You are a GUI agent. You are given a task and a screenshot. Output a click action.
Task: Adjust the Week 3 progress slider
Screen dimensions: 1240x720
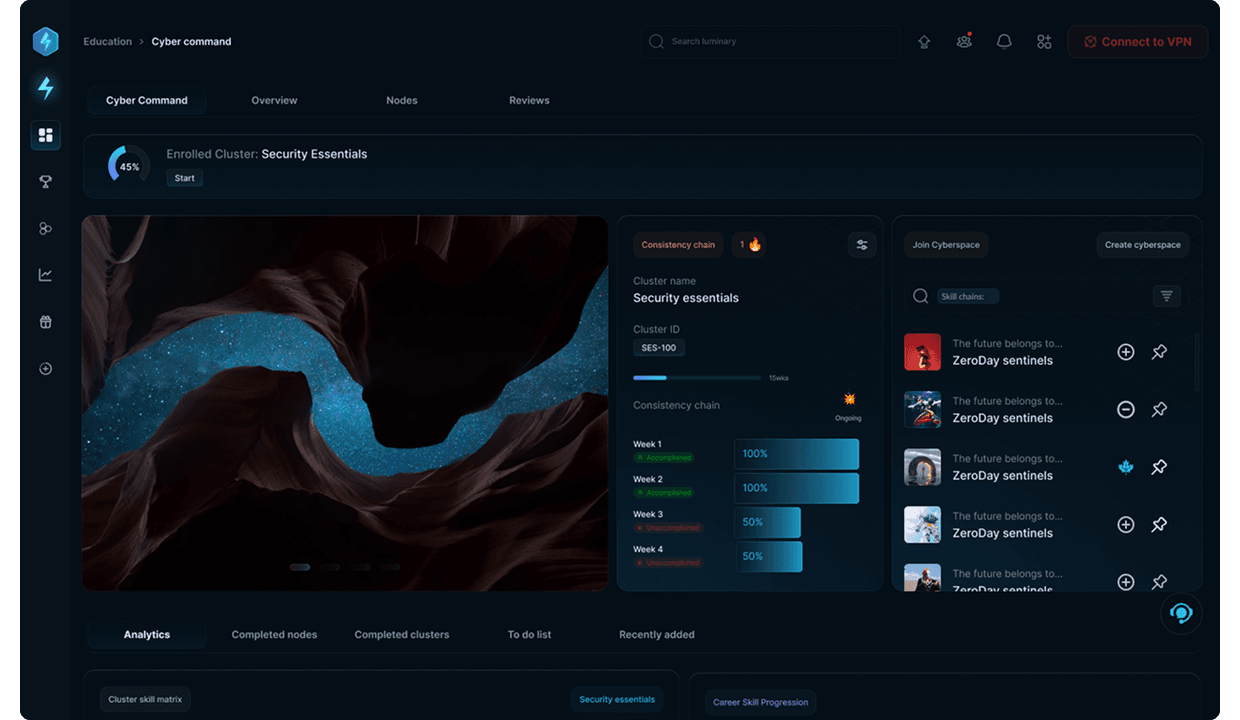point(767,522)
